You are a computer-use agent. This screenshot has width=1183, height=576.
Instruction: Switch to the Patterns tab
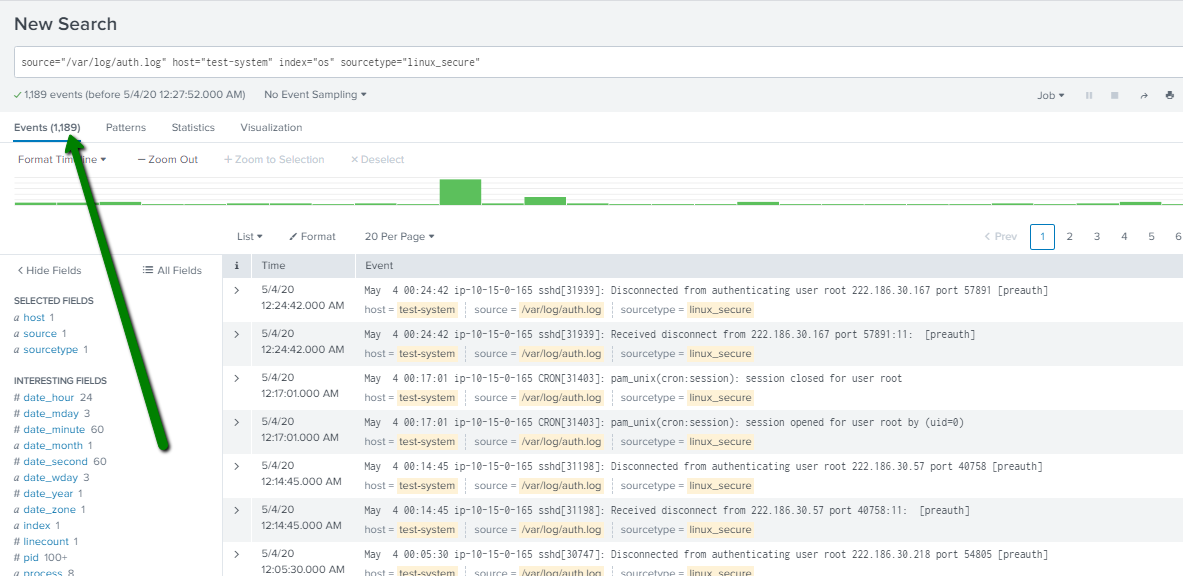pyautogui.click(x=125, y=127)
